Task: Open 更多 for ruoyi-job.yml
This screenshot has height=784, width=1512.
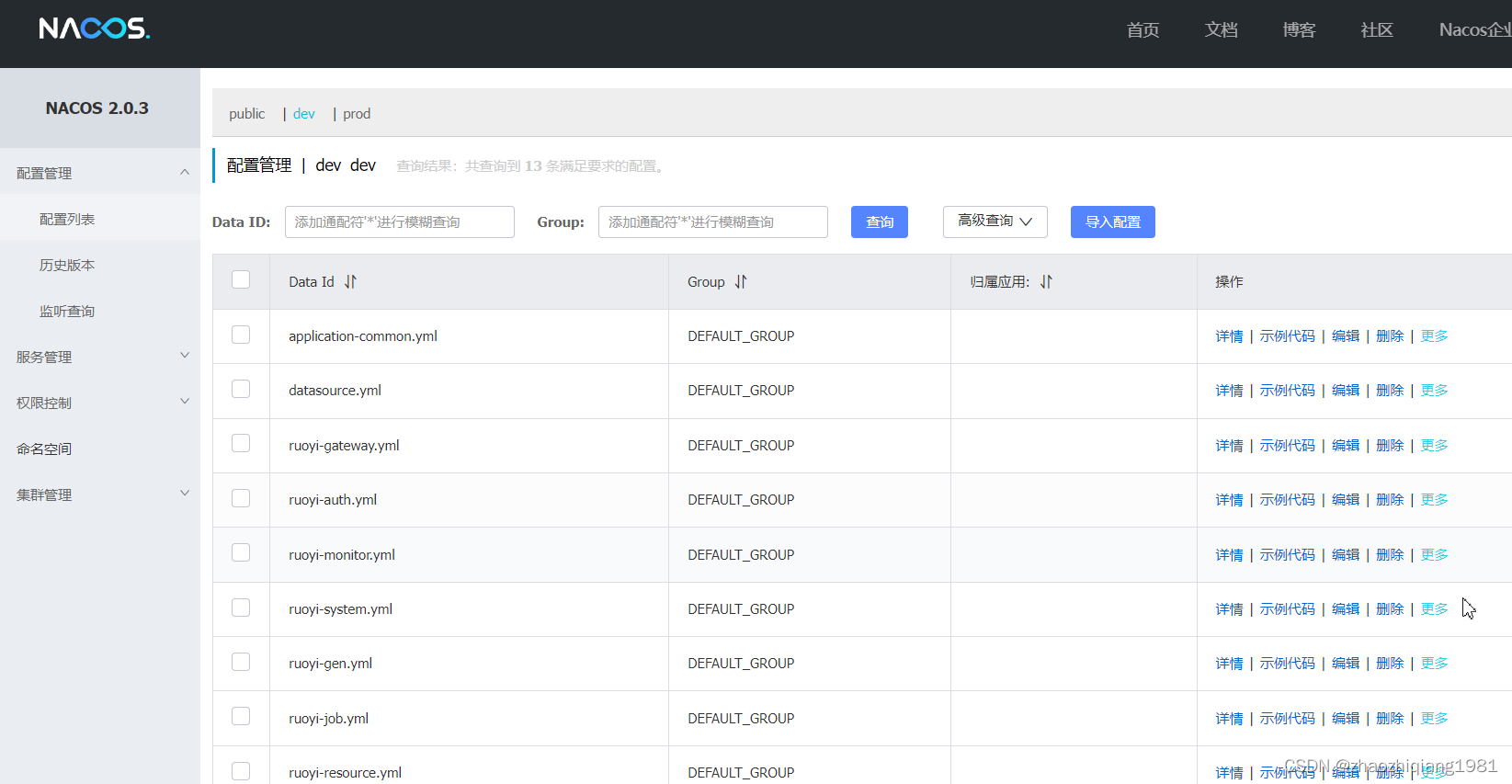Action: 1434,719
